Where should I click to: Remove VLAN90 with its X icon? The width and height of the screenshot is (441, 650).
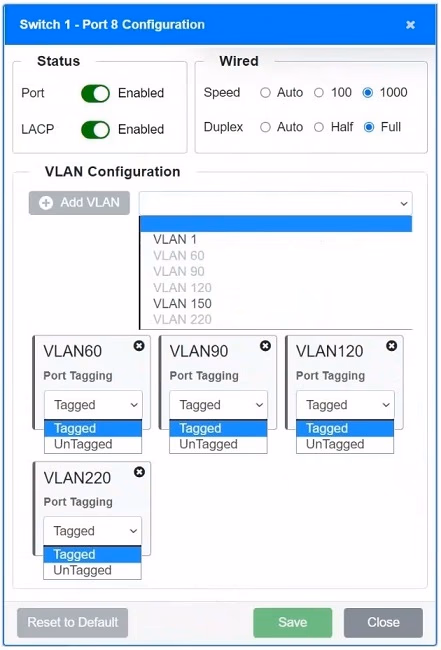click(x=265, y=346)
